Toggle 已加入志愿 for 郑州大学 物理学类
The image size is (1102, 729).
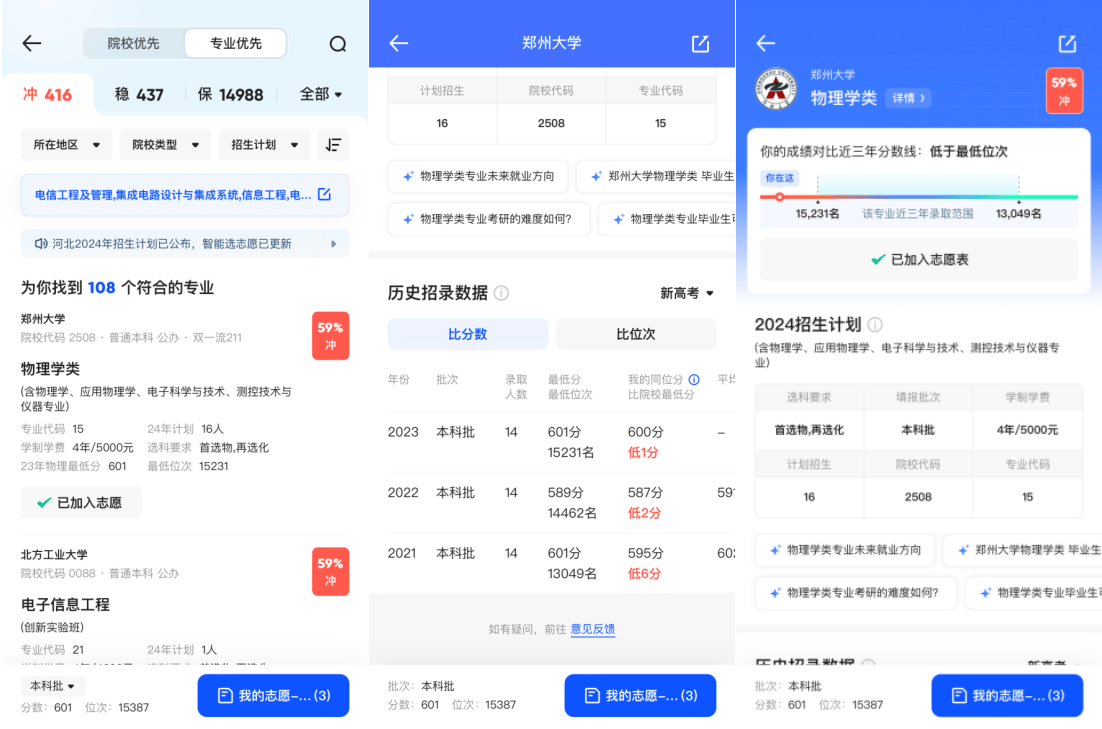[81, 503]
